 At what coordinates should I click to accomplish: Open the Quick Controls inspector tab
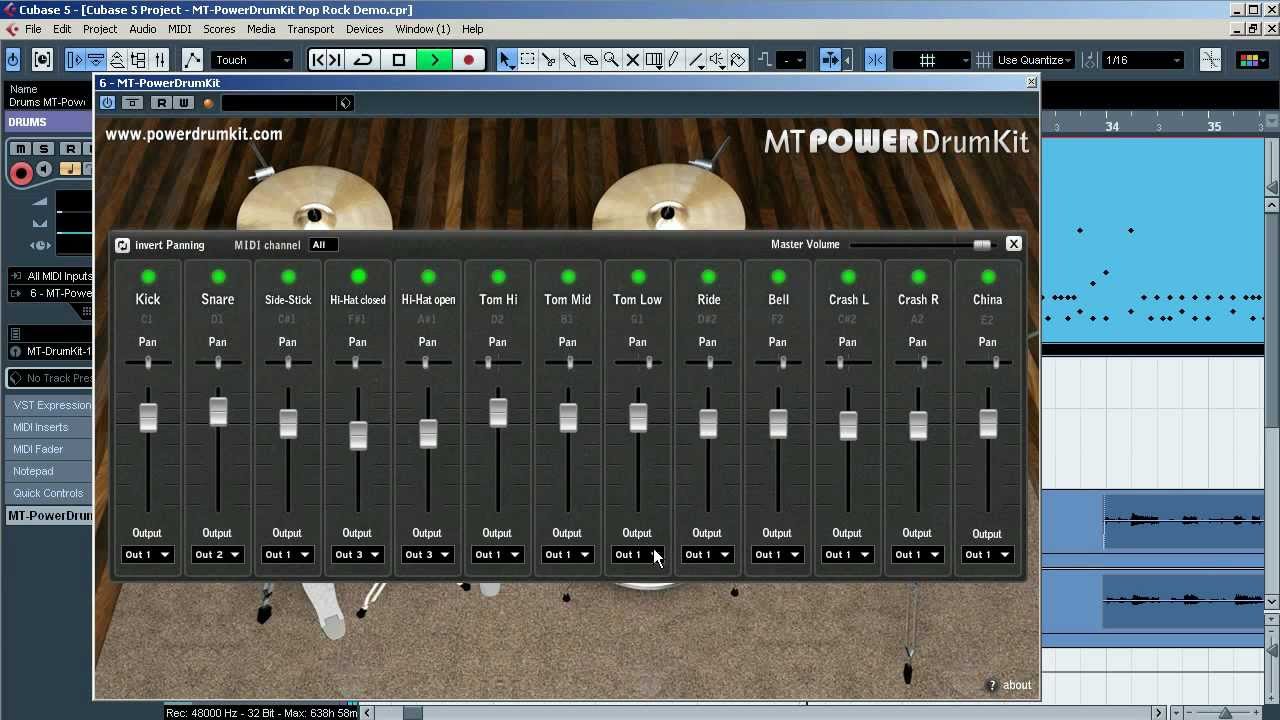pyautogui.click(x=50, y=493)
